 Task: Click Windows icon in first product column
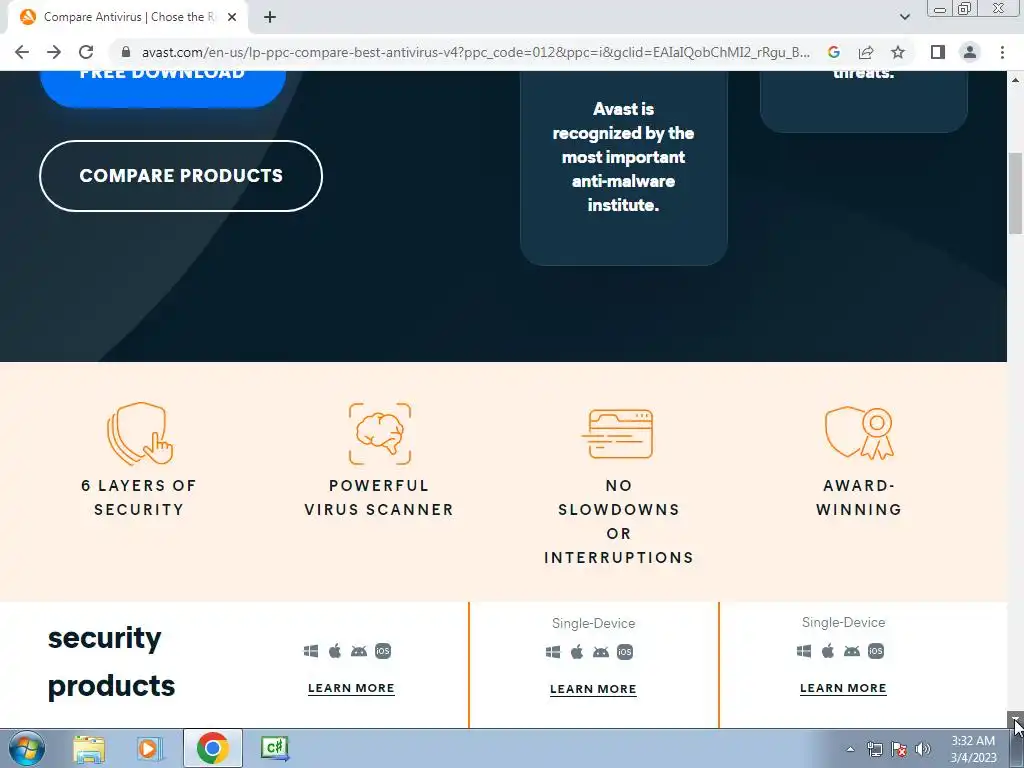311,651
